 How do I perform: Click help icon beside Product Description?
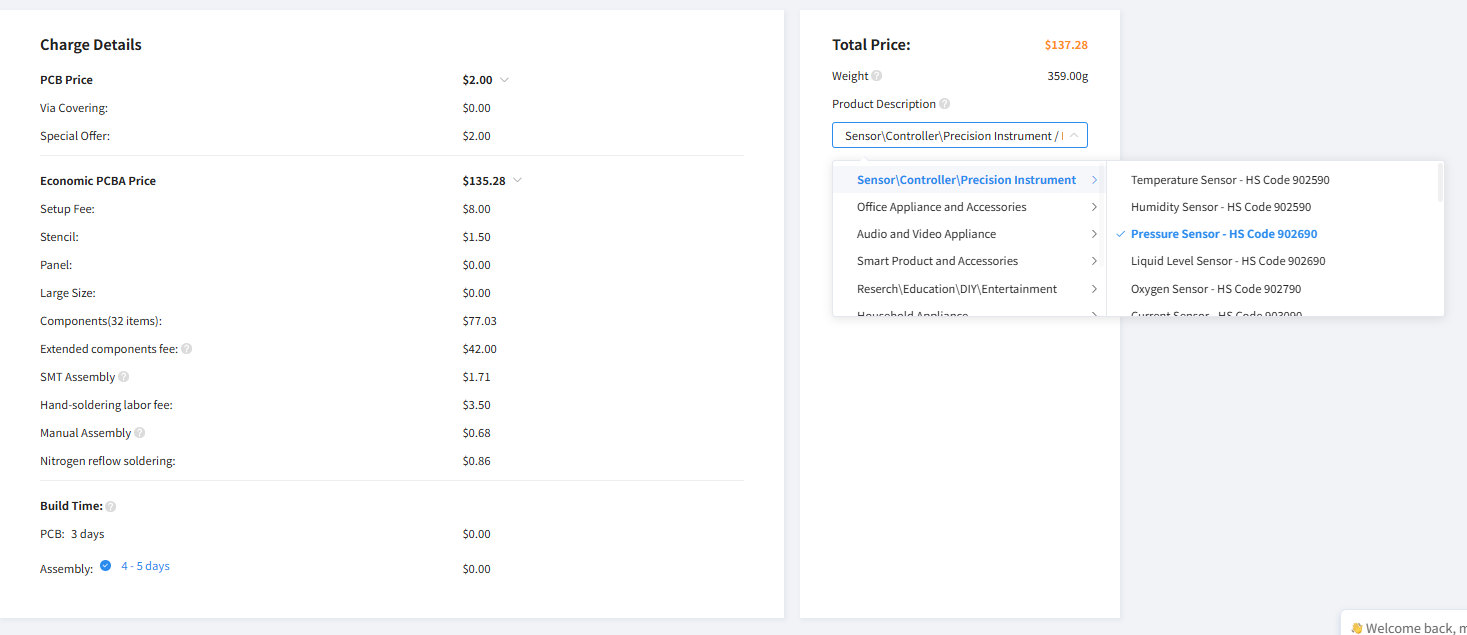point(945,104)
